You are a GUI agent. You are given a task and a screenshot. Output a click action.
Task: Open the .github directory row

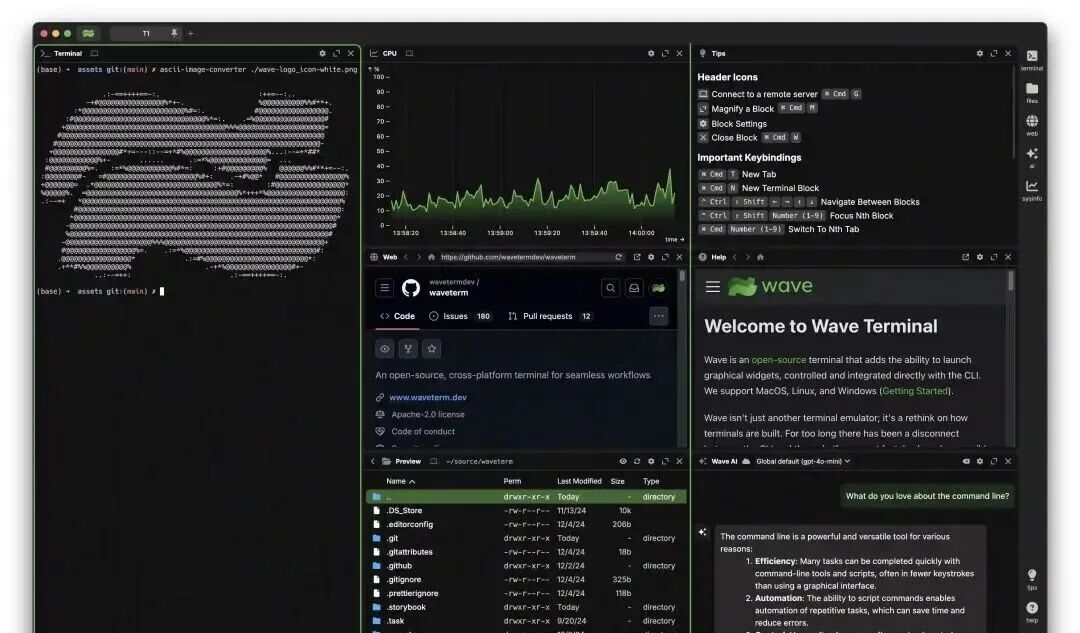click(526, 565)
